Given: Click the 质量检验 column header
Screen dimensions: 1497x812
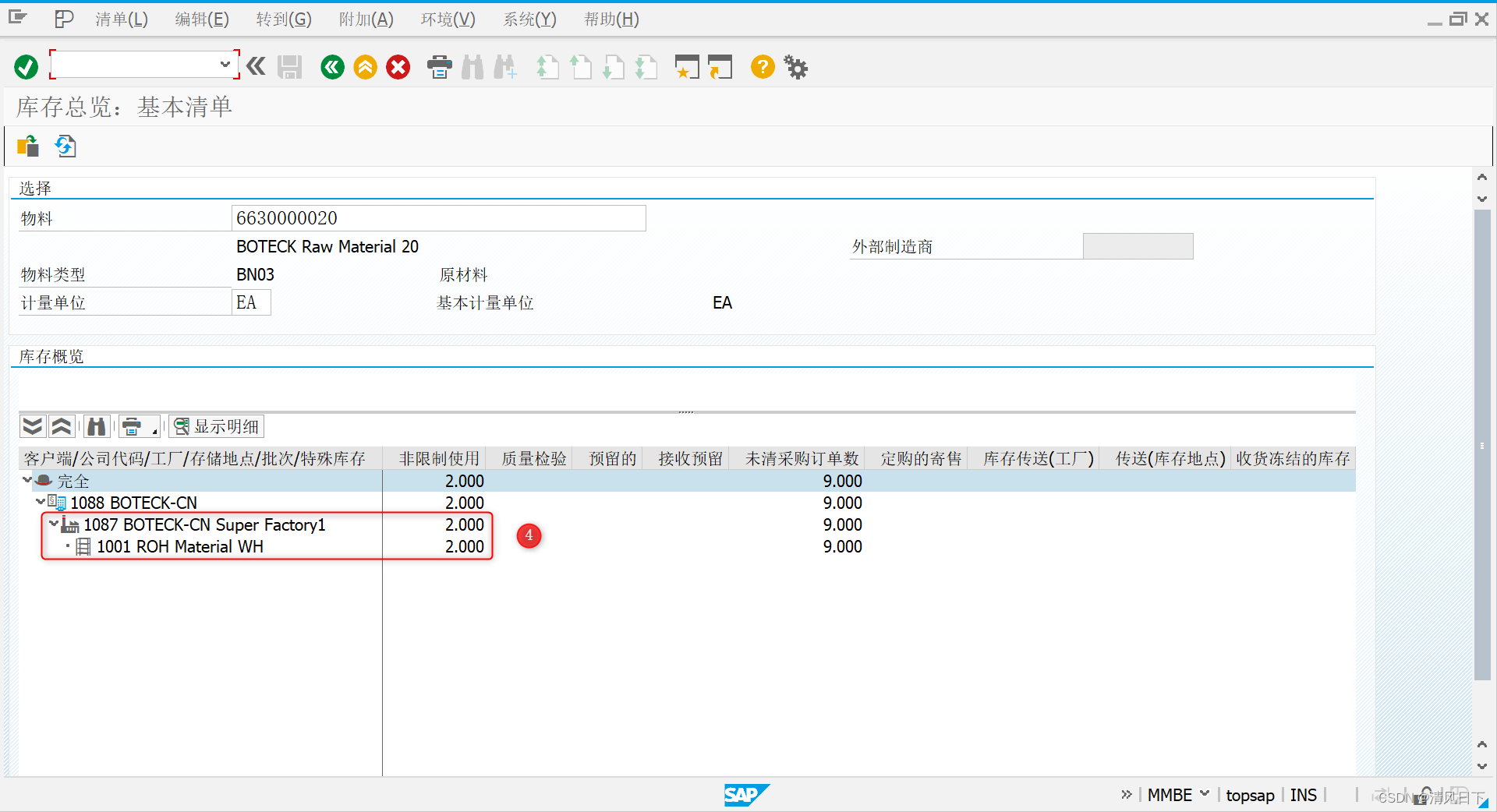Looking at the screenshot, I should 530,458.
